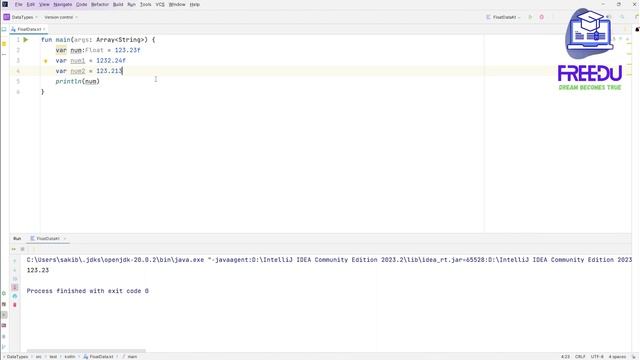Open the 4 spaces indent settings

tap(617, 357)
